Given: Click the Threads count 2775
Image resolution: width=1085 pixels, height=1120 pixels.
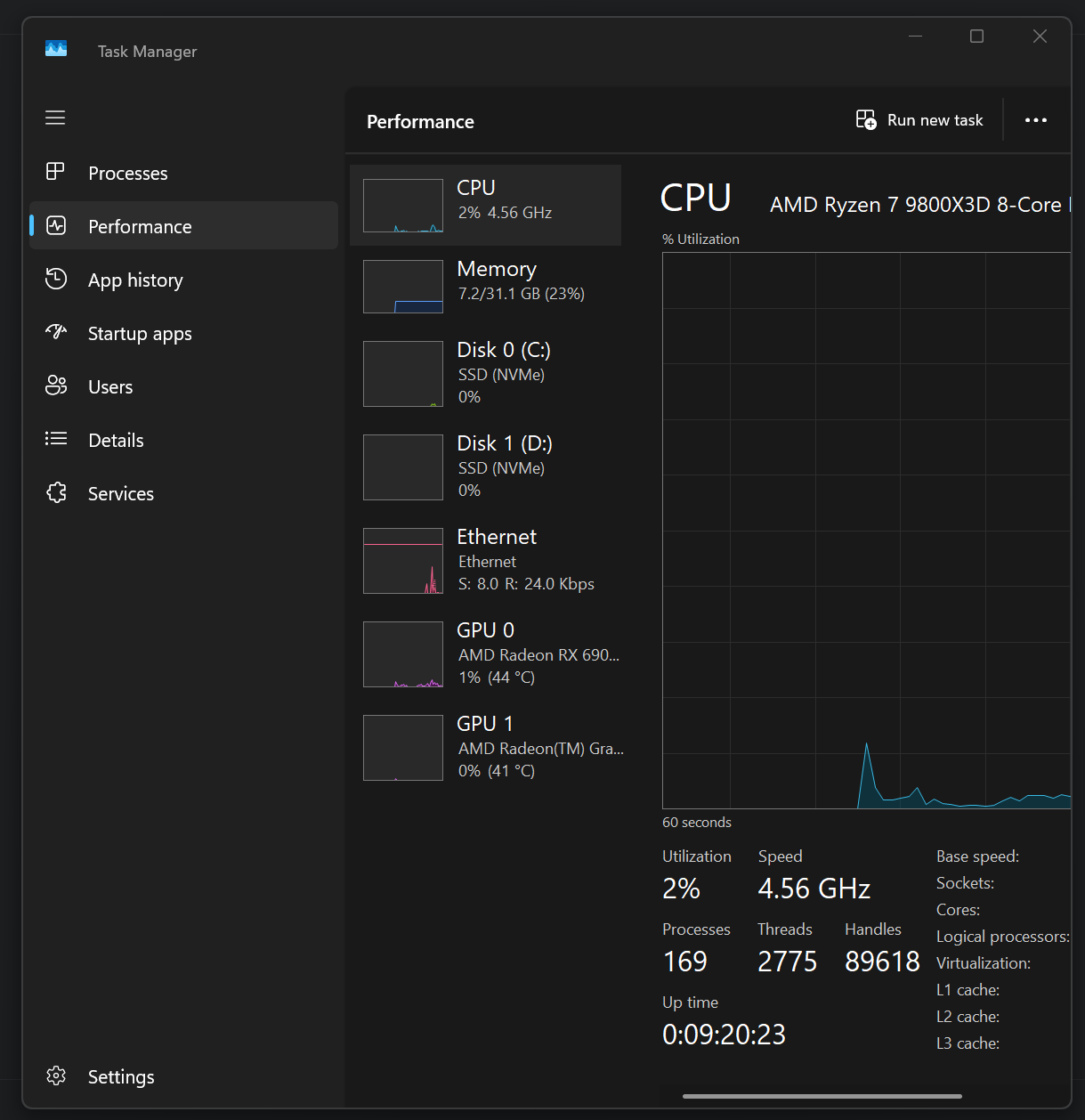Looking at the screenshot, I should pos(787,962).
